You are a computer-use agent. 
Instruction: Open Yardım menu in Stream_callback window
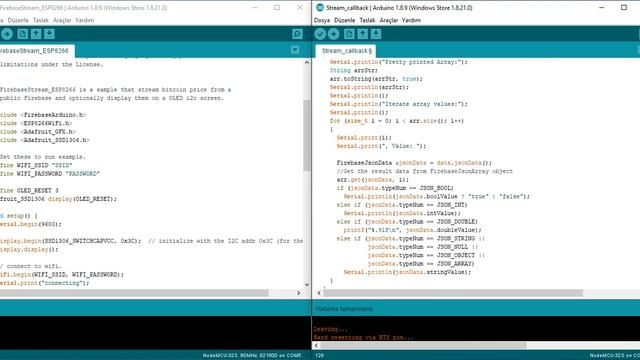point(411,20)
